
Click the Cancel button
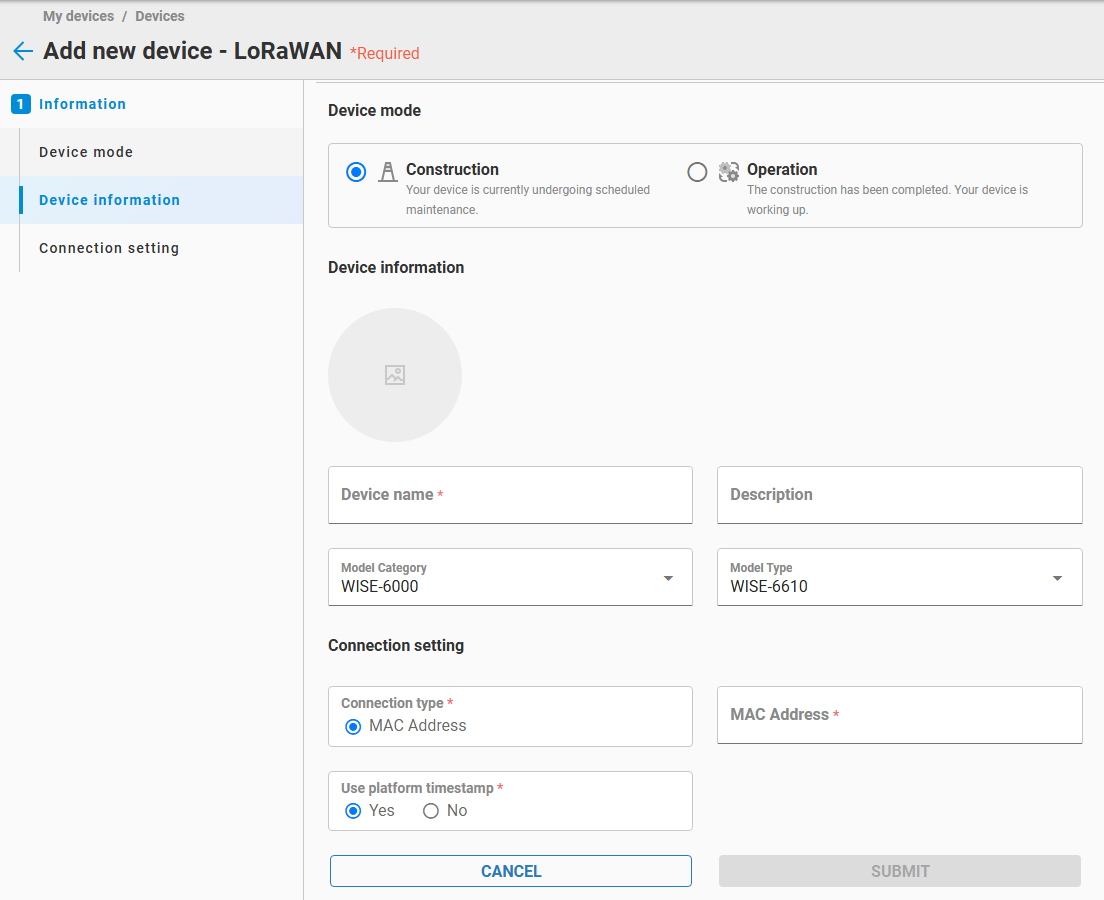[x=511, y=871]
